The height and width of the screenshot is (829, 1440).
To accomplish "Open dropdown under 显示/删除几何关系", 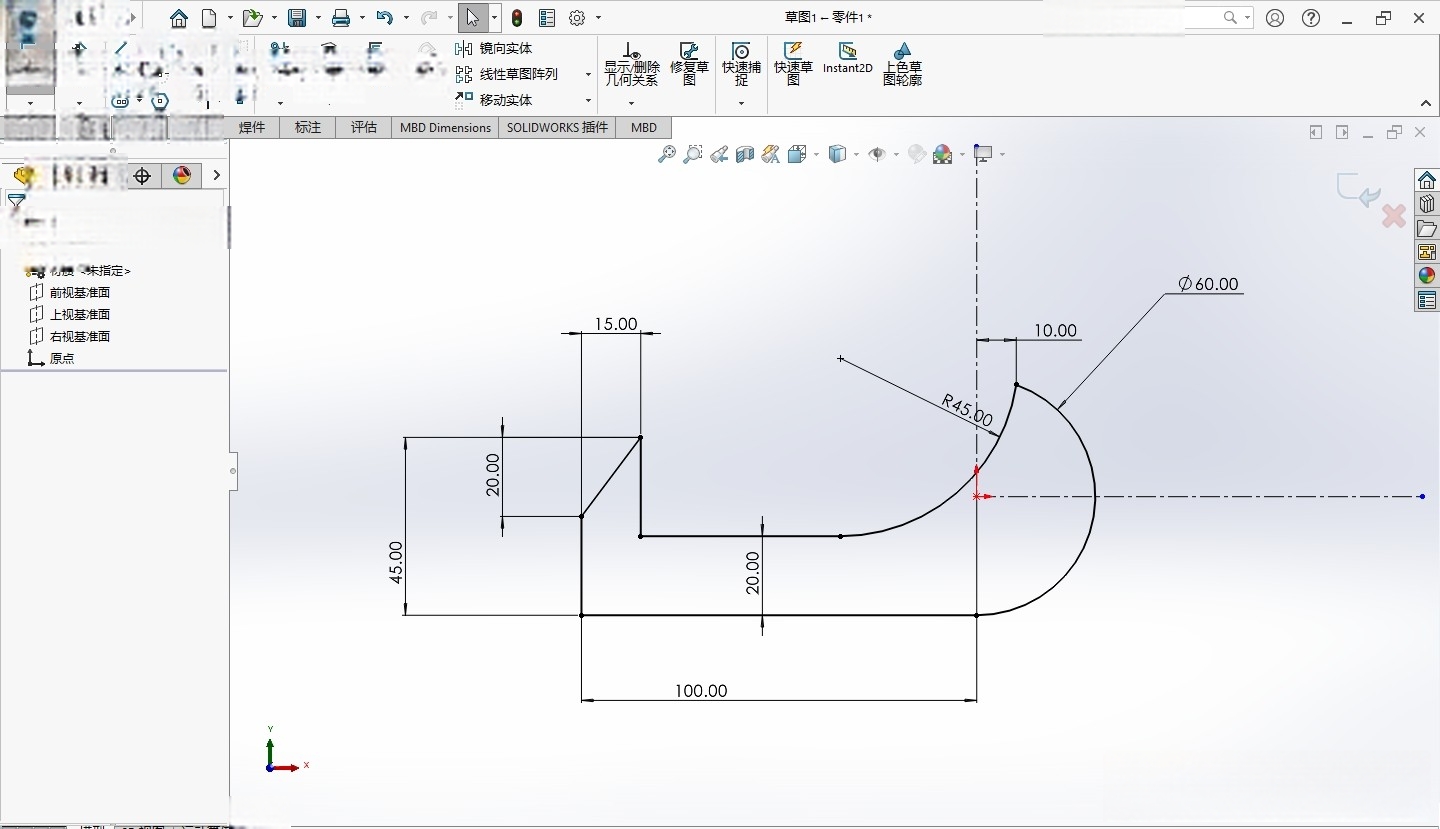I will point(631,103).
